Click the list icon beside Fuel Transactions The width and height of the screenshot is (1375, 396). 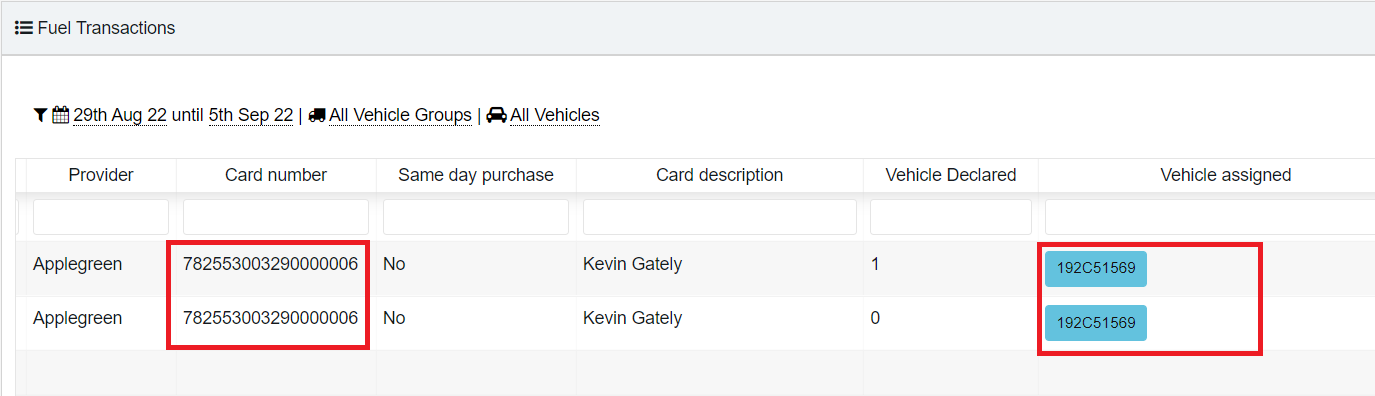pos(24,28)
